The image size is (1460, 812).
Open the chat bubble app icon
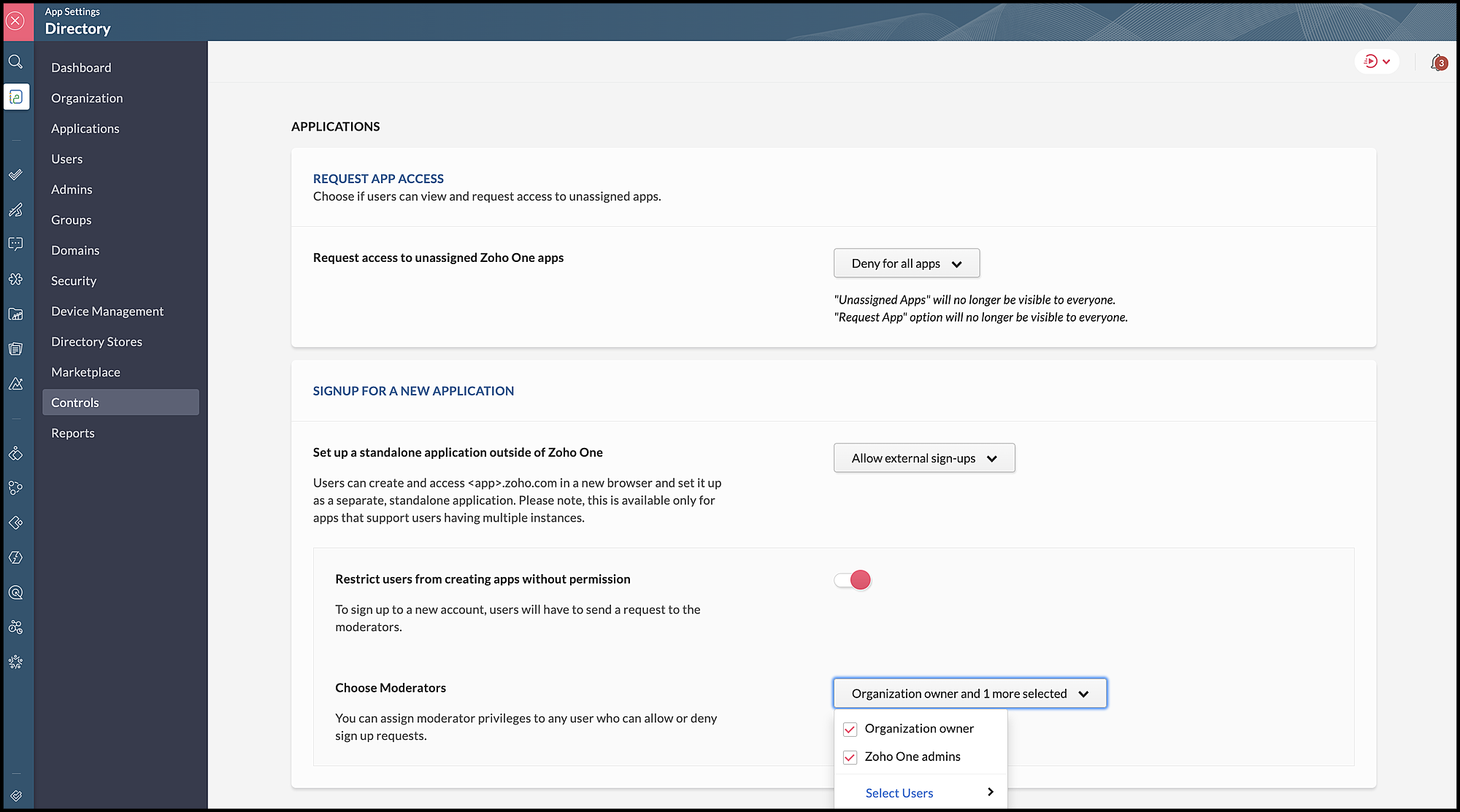pyautogui.click(x=15, y=244)
